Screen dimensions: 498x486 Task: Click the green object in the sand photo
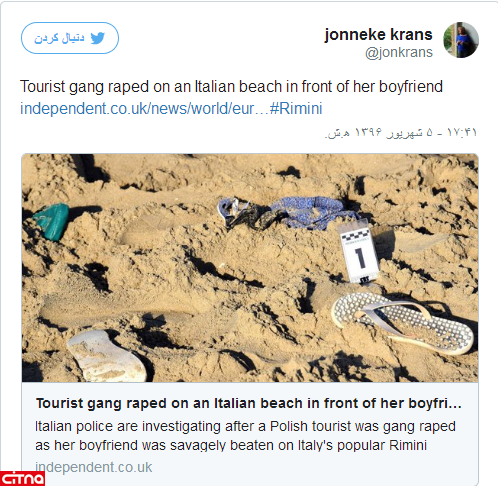(52, 221)
